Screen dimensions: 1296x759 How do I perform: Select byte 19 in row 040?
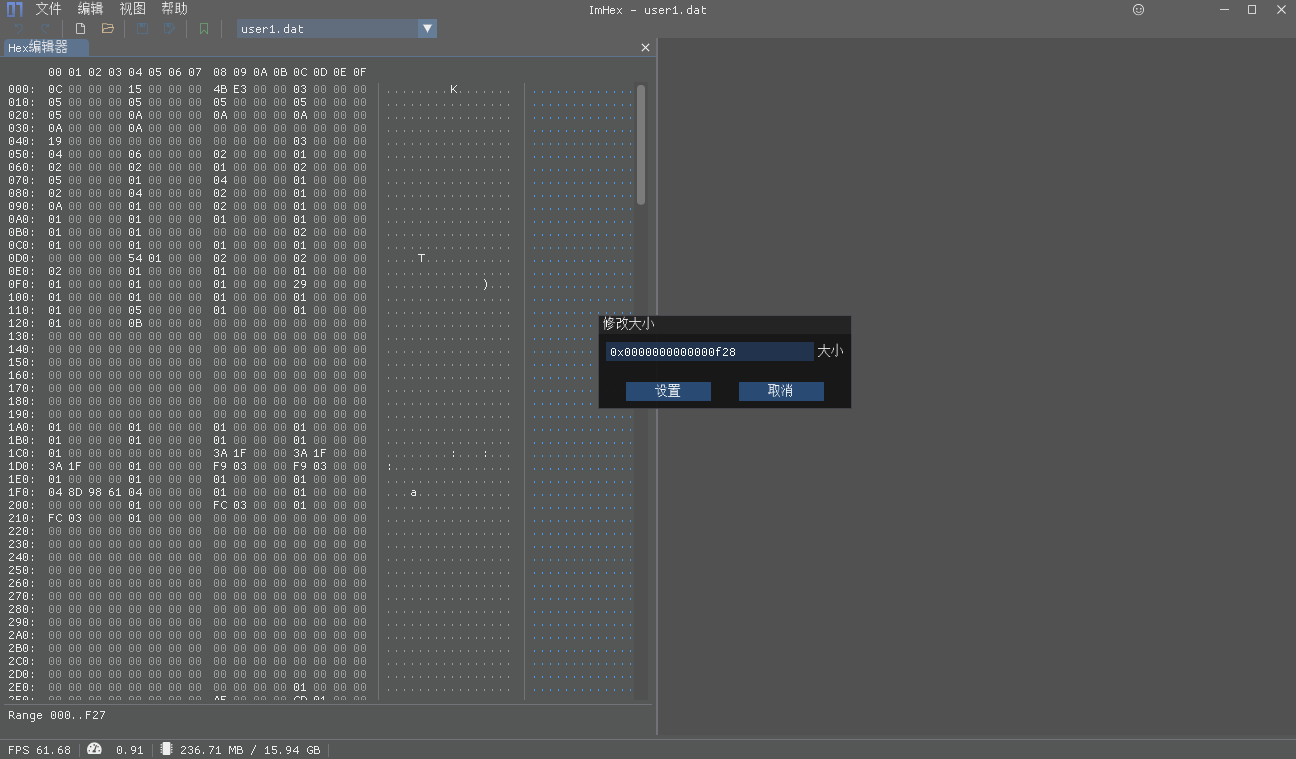[x=55, y=142]
